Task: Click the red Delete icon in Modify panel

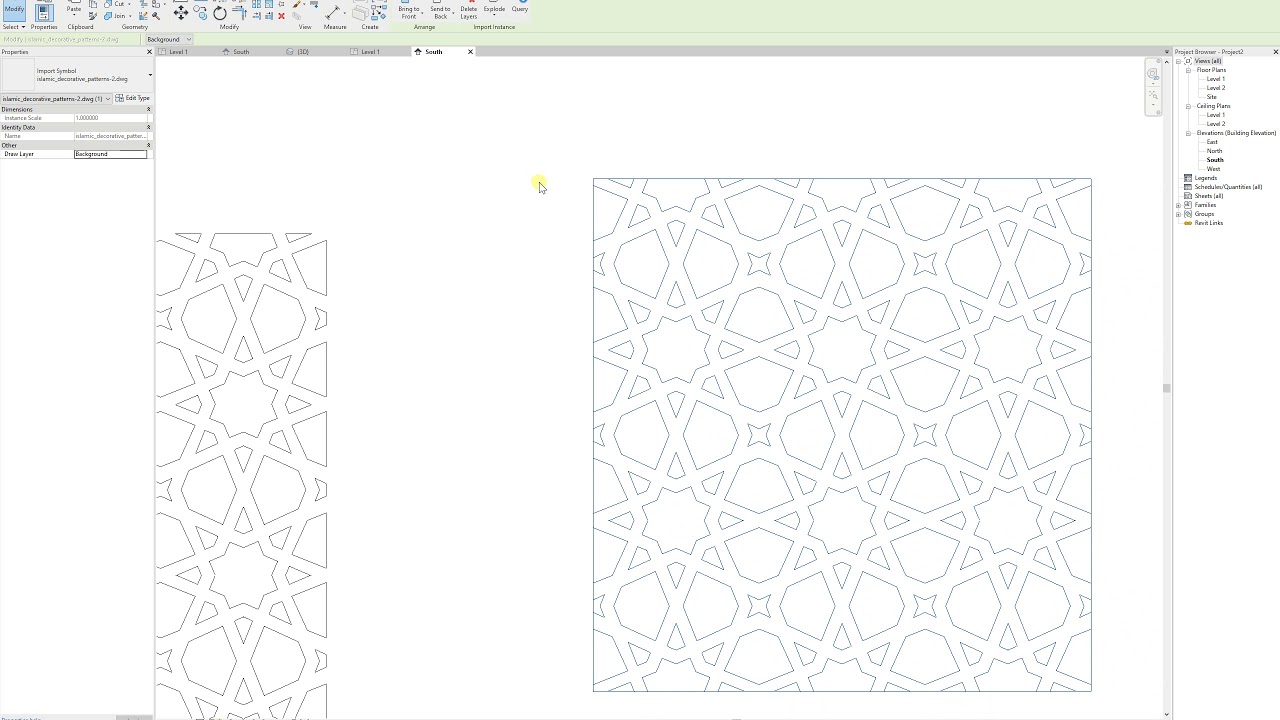Action: click(281, 16)
